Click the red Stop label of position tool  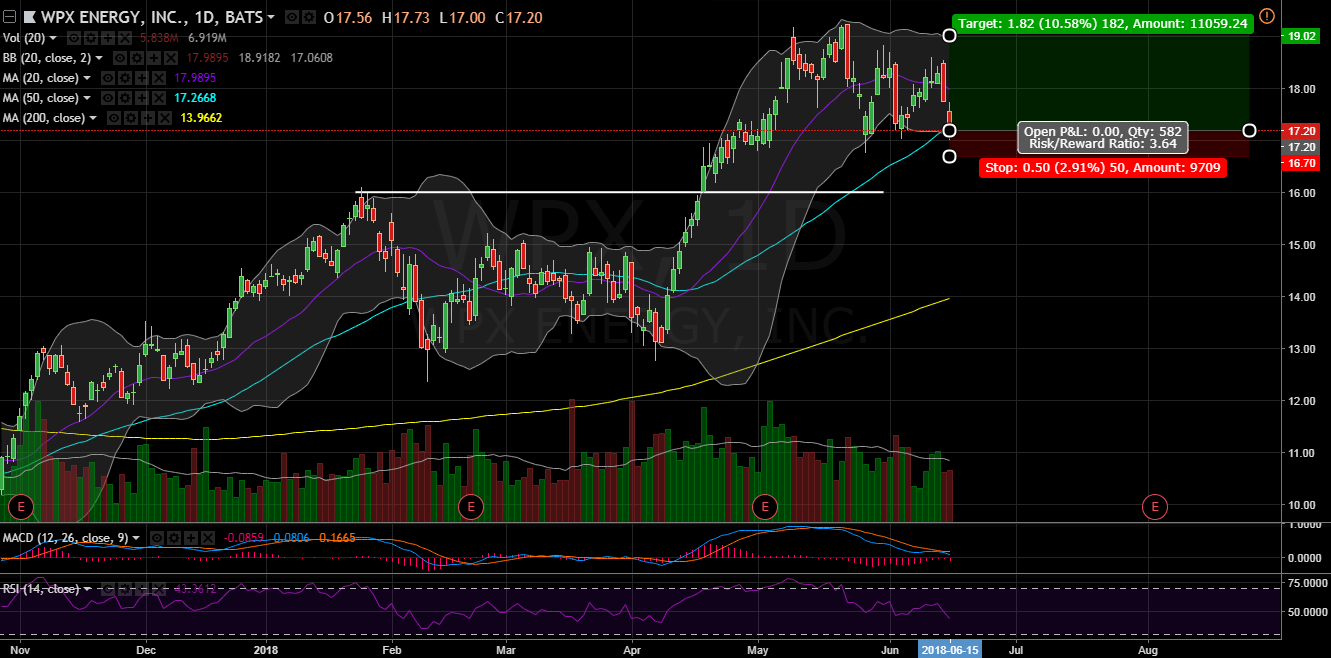tap(1102, 167)
